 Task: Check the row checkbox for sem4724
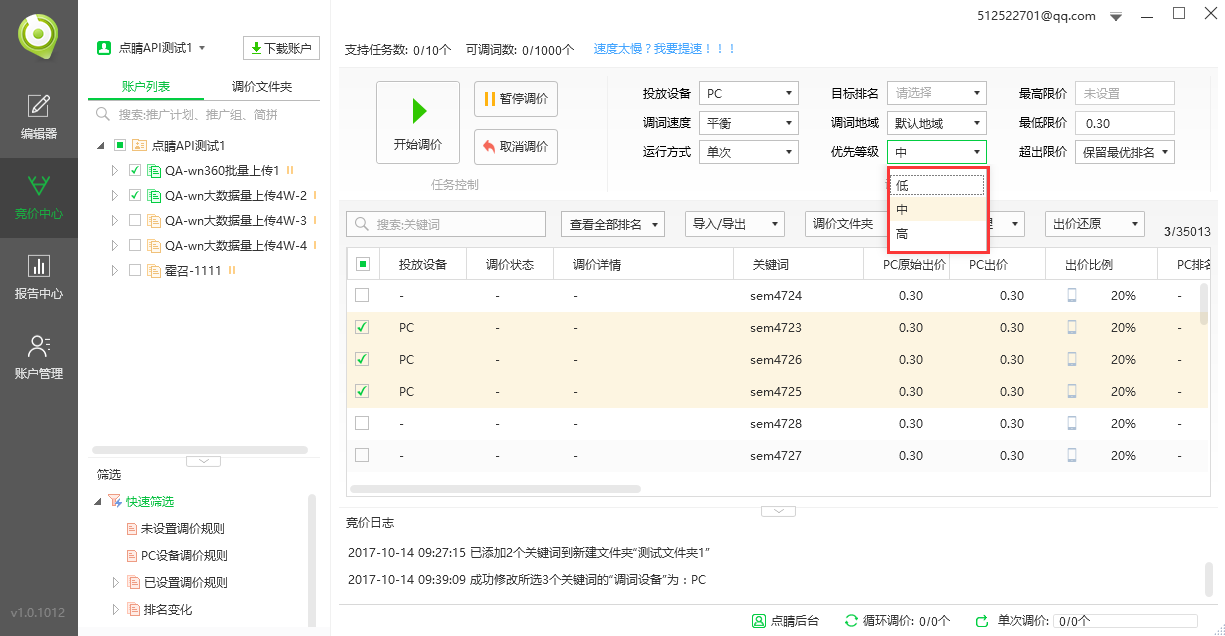pyautogui.click(x=362, y=295)
